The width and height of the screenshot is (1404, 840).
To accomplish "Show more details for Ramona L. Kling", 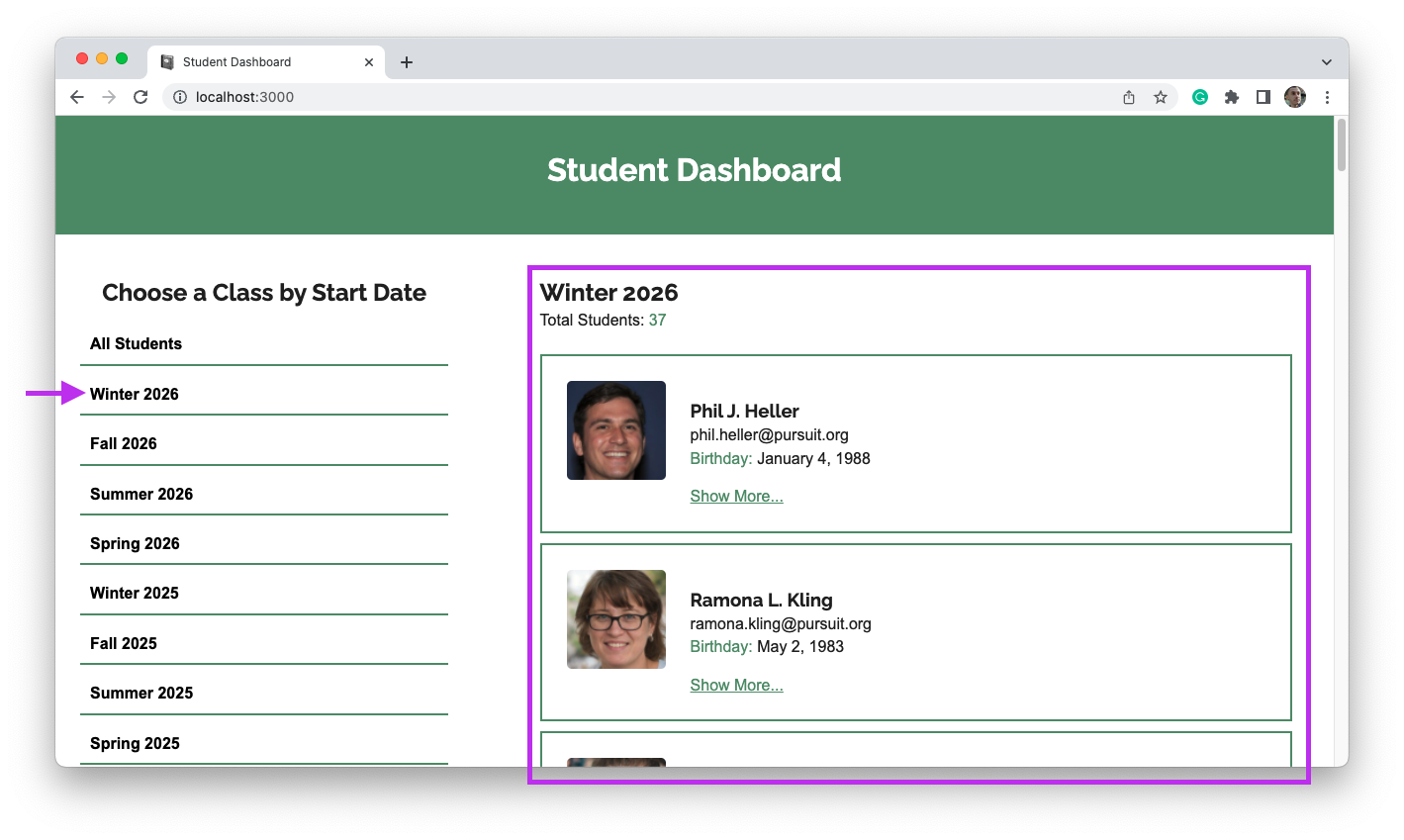I will (x=736, y=685).
